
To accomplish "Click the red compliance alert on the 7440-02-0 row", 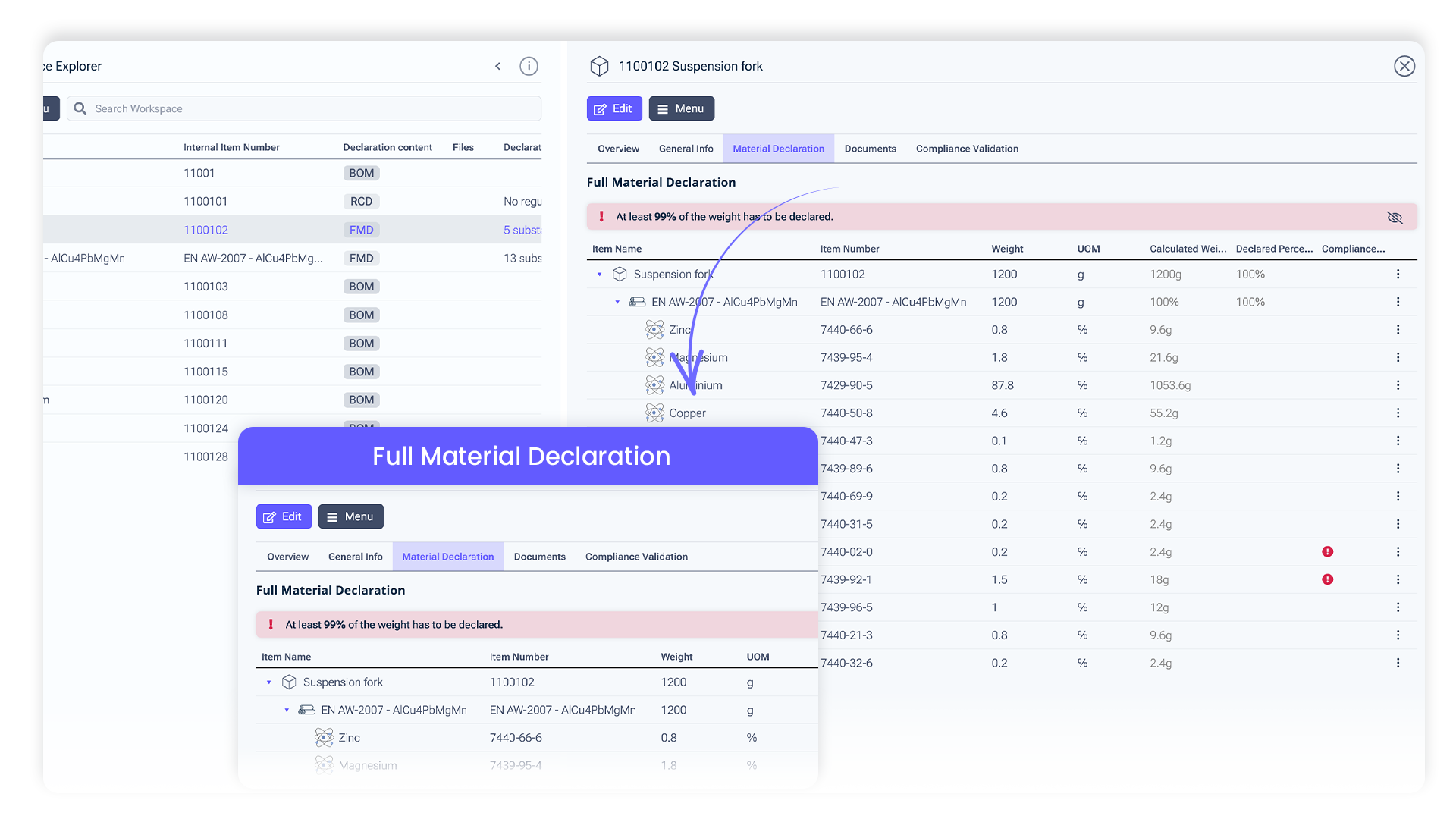I will tap(1327, 552).
